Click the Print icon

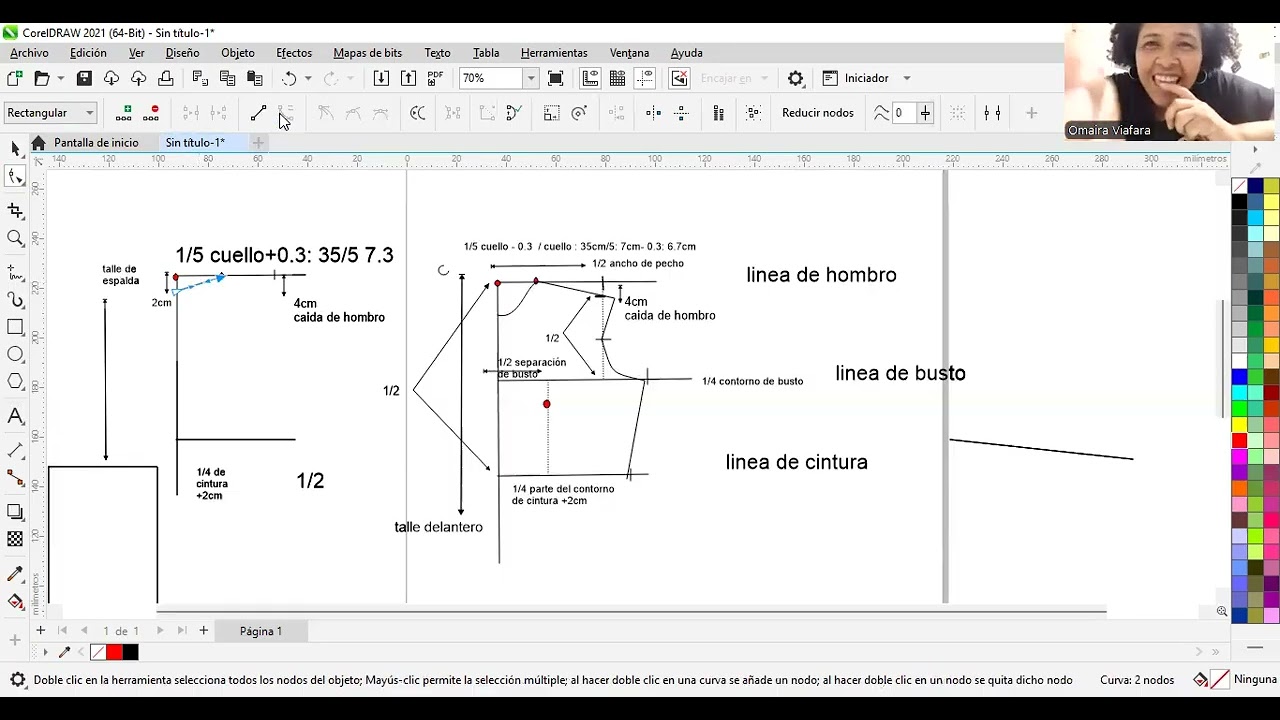[x=166, y=78]
